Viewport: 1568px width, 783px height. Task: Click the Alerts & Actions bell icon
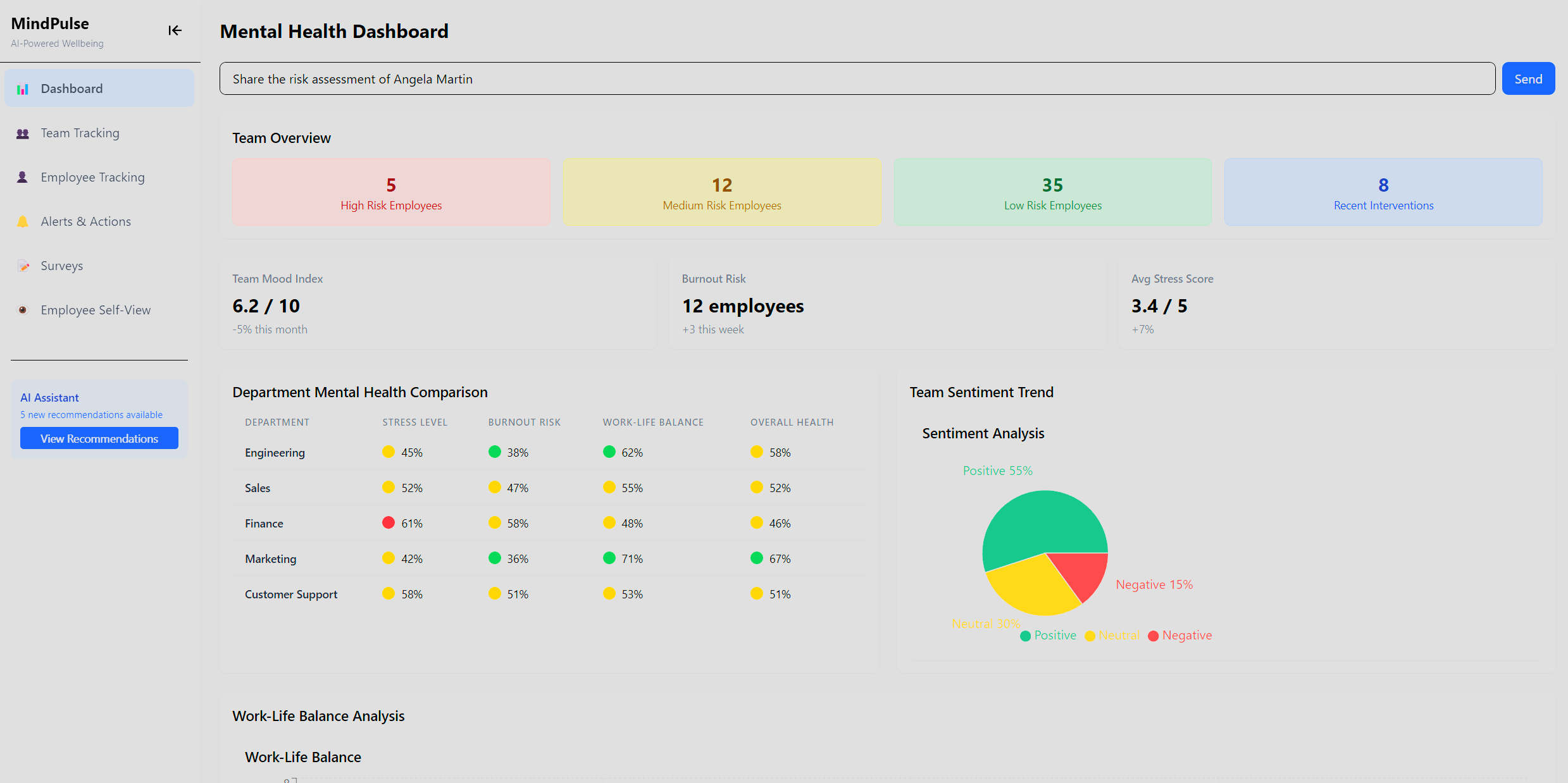click(x=23, y=222)
